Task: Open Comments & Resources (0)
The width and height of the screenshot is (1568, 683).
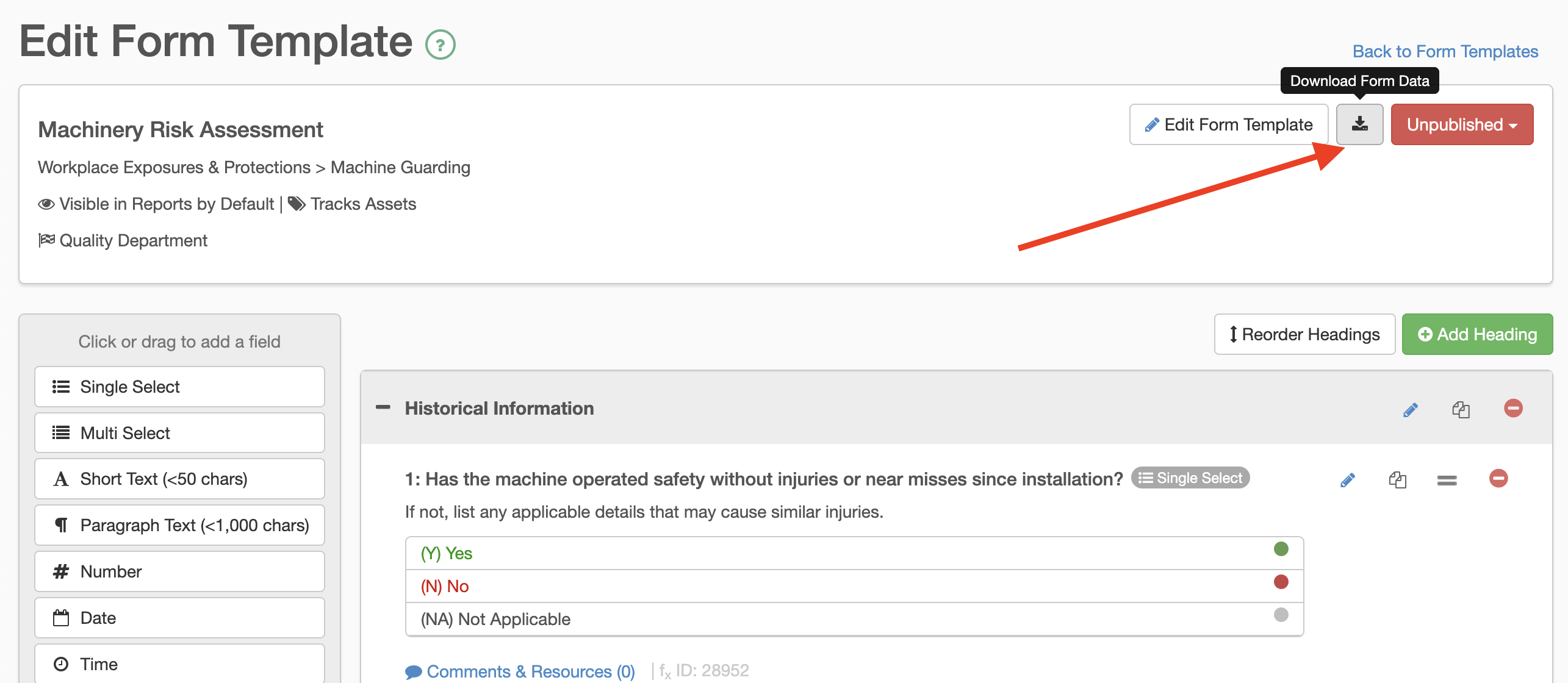Action: (520, 671)
